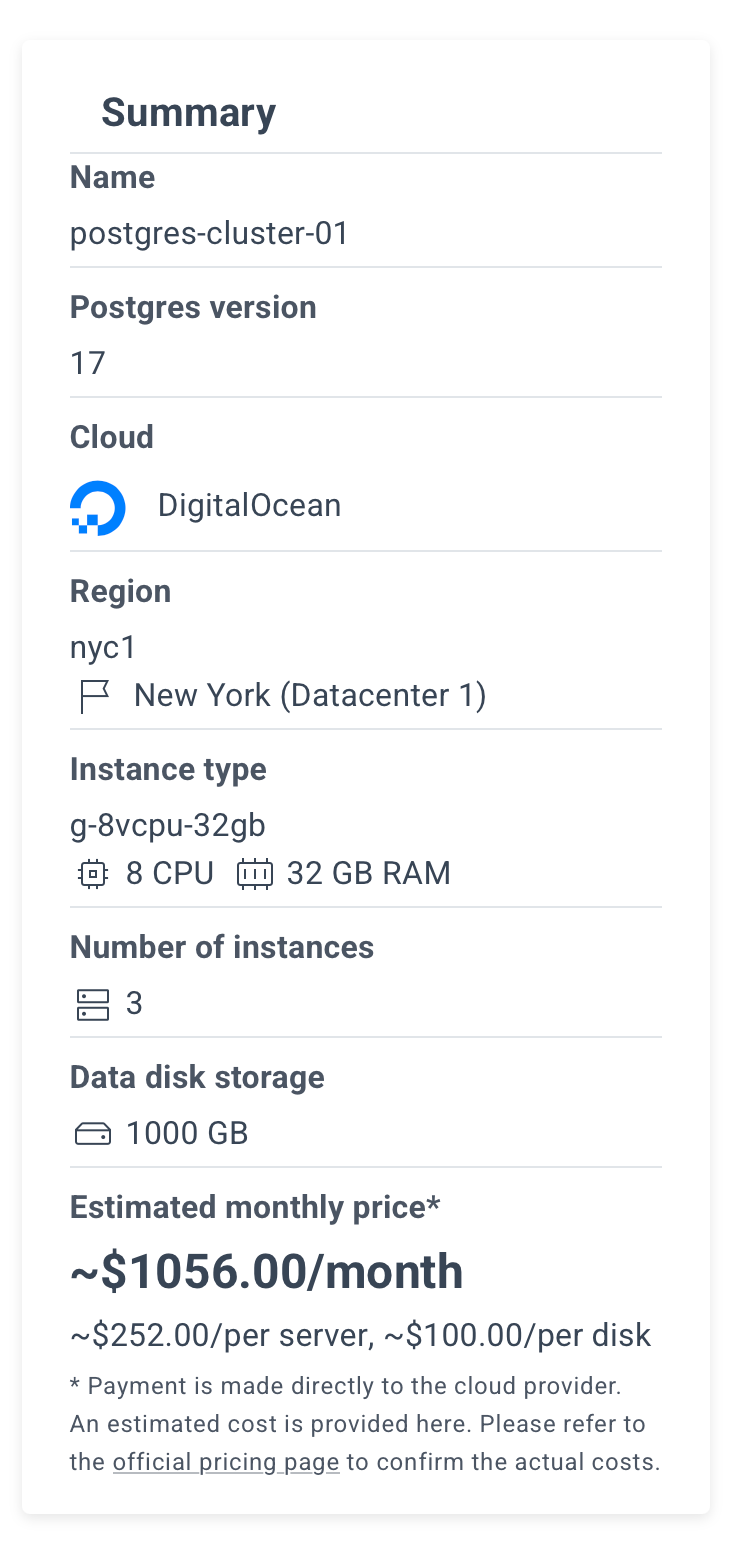Screen dimensions: 736x1544
Task: Open the official pricing page link
Action: 226,1462
